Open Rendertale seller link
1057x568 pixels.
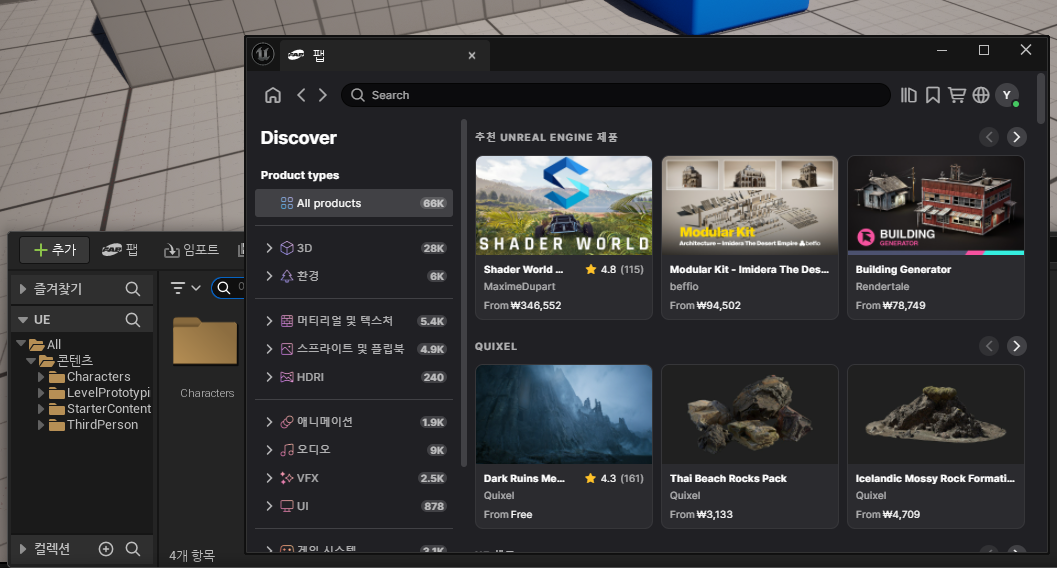(x=882, y=286)
